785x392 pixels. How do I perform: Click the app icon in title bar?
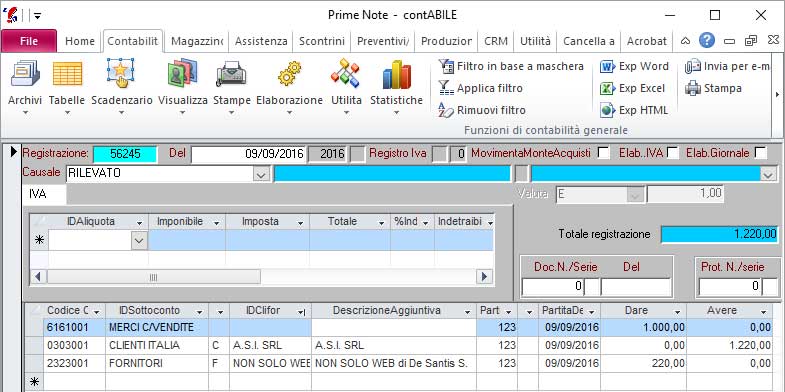point(11,15)
